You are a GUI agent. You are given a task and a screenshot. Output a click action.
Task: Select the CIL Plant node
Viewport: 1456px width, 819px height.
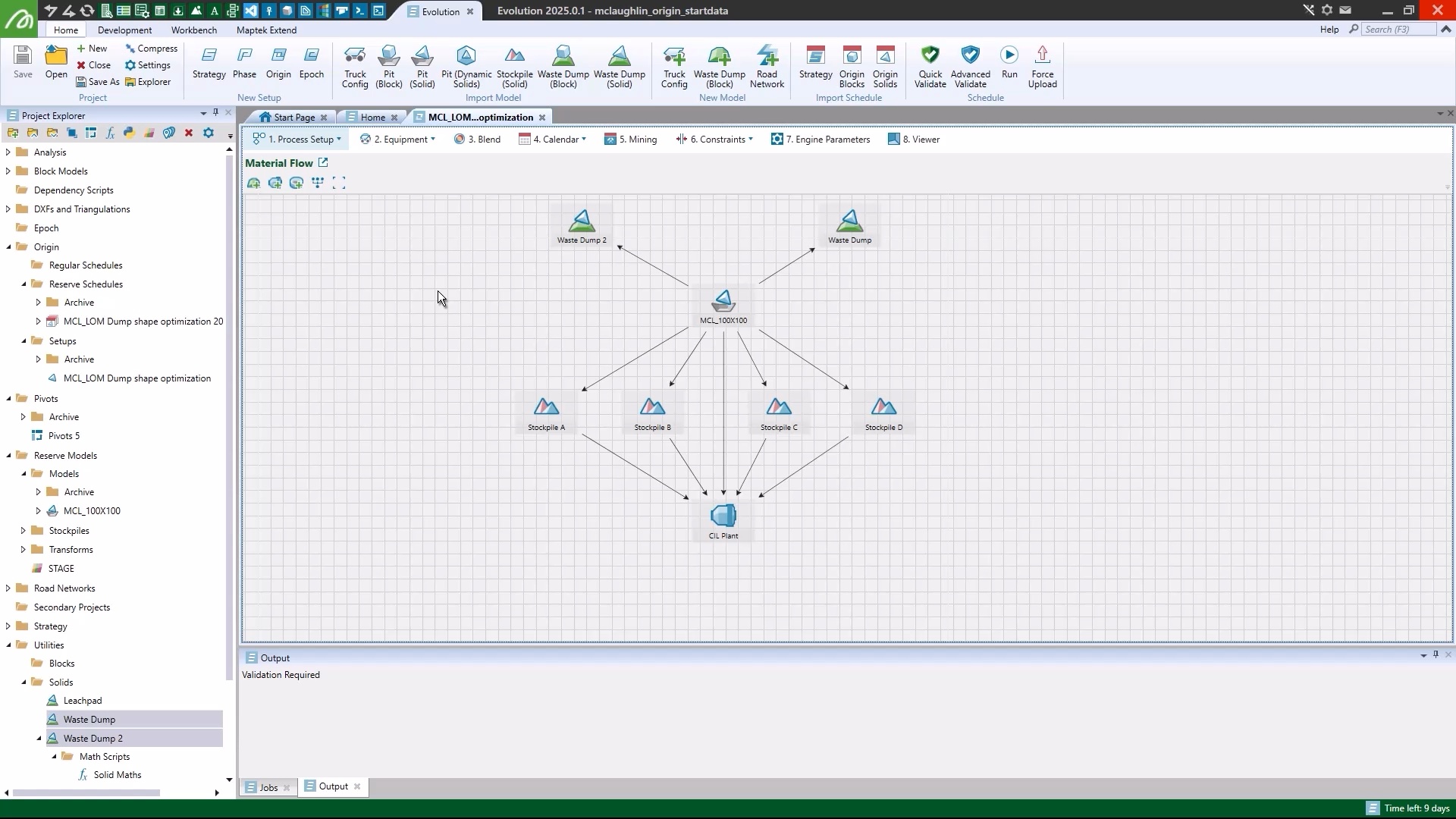pyautogui.click(x=723, y=519)
